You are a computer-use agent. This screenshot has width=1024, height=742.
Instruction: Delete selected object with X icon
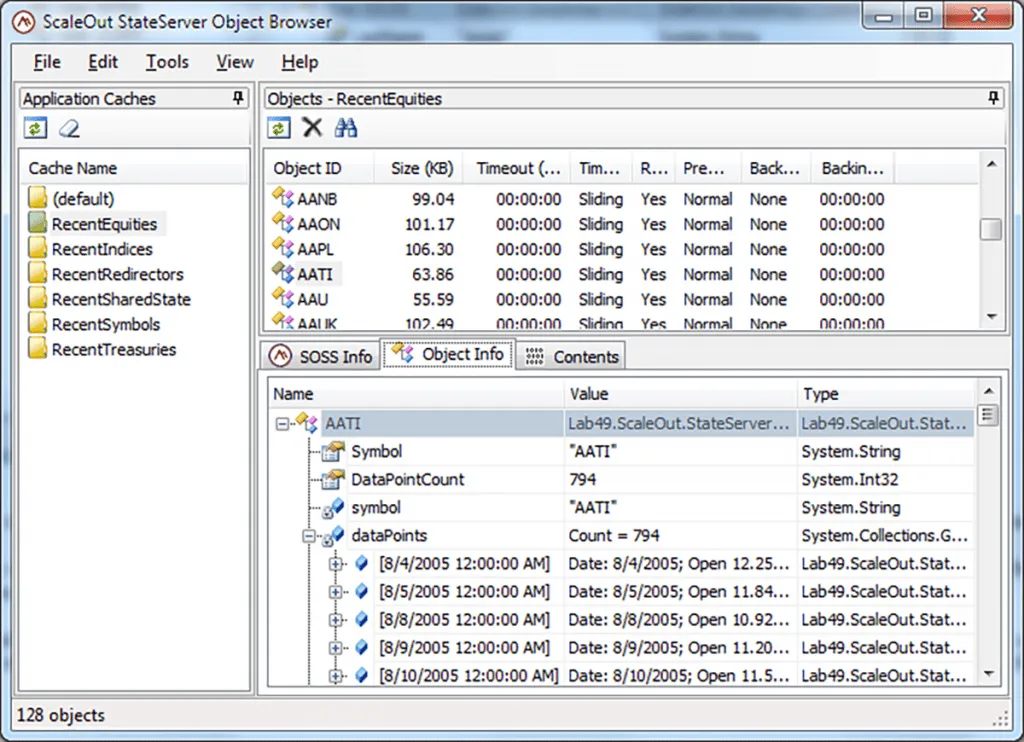point(312,127)
